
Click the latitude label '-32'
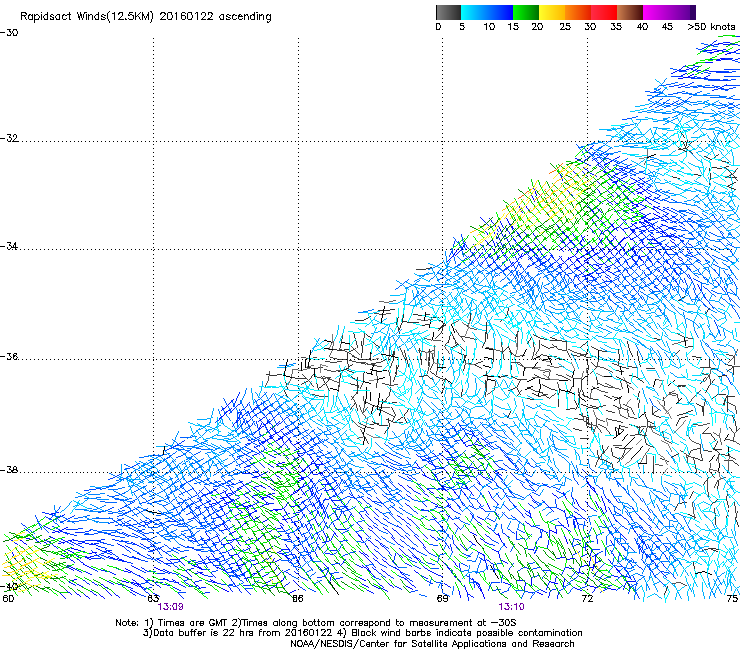9,138
